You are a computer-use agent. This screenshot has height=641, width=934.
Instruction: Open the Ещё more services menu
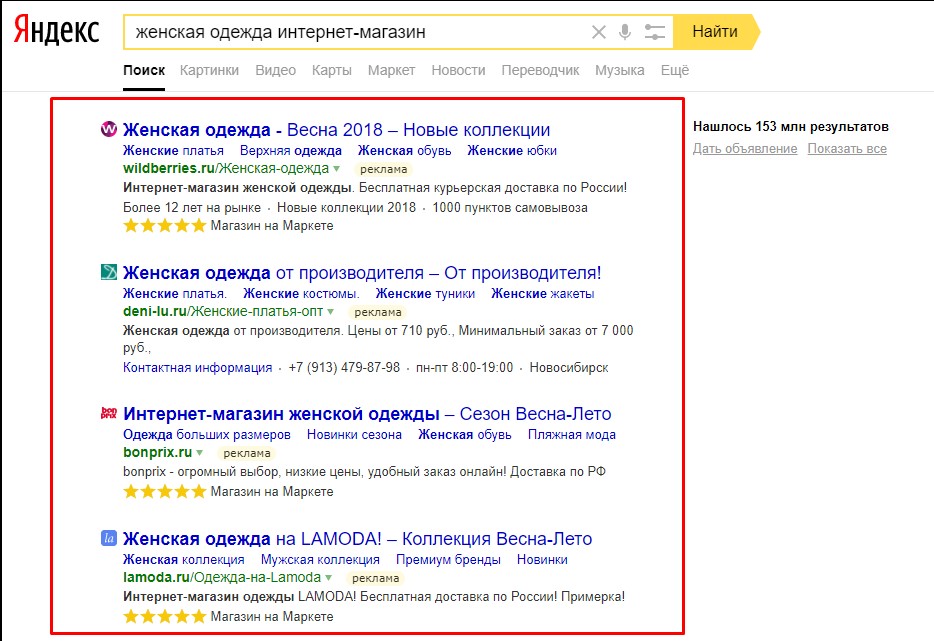(x=675, y=70)
